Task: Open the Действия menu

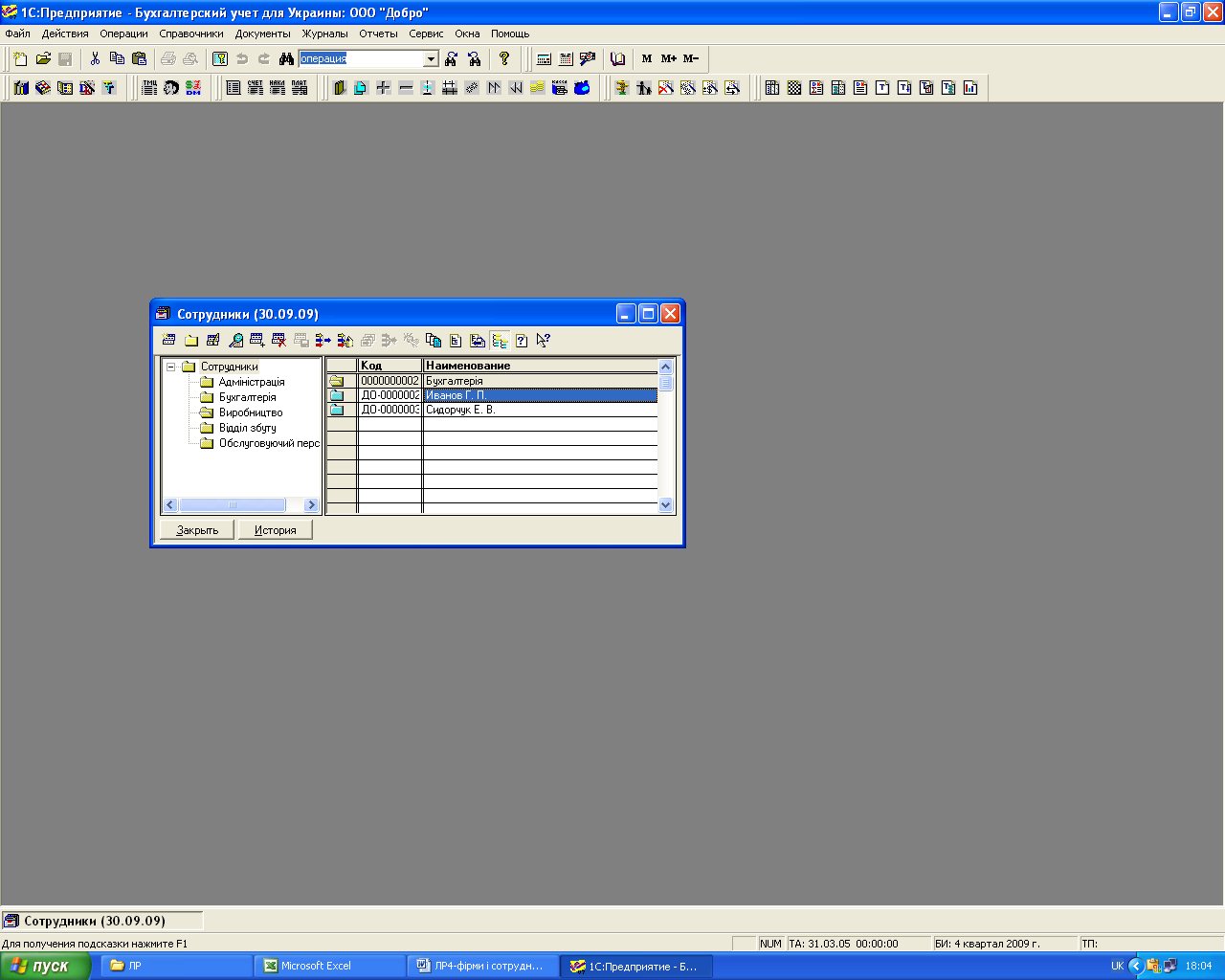Action: click(65, 33)
